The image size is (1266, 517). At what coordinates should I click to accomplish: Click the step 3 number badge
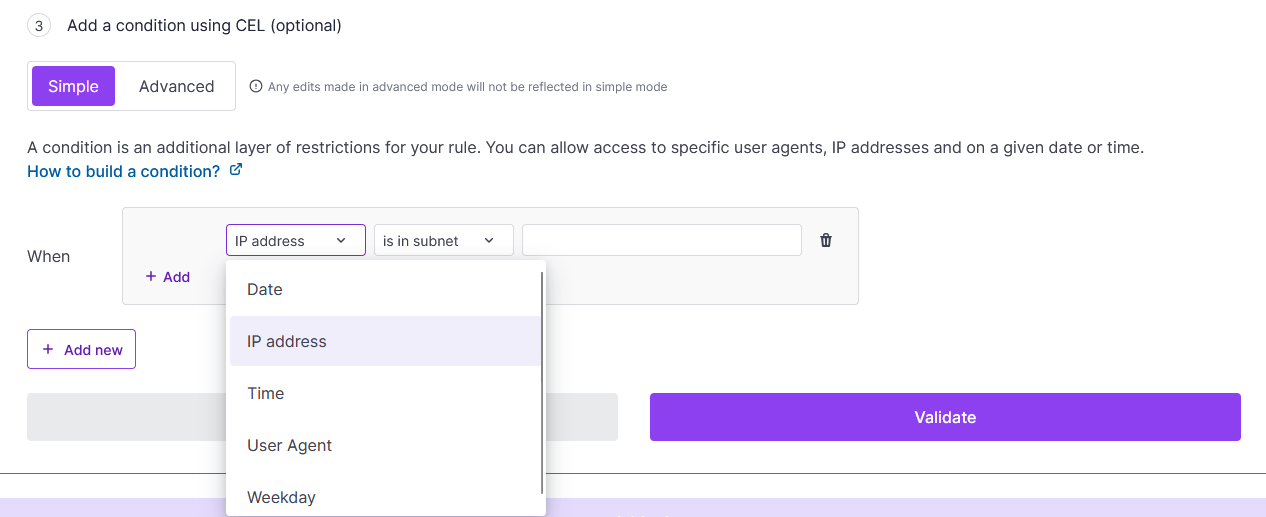pyautogui.click(x=39, y=26)
